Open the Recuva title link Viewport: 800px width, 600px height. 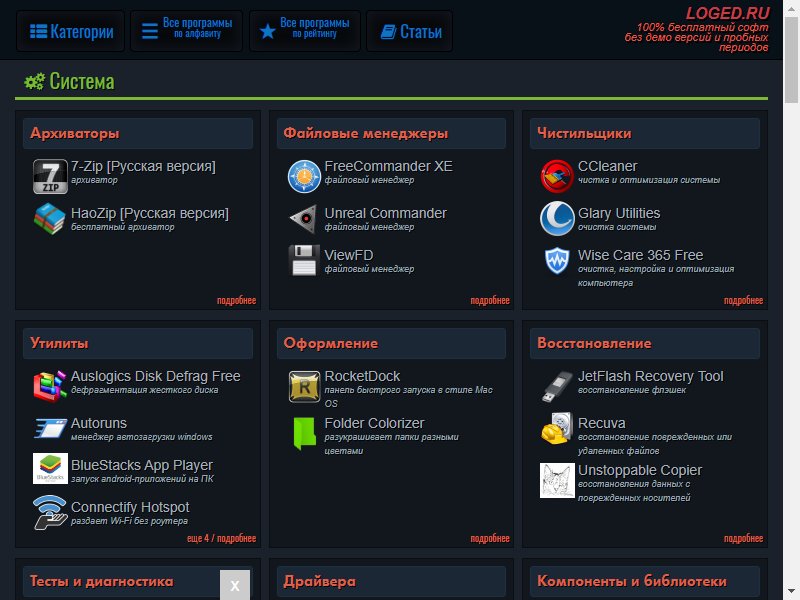coord(602,423)
